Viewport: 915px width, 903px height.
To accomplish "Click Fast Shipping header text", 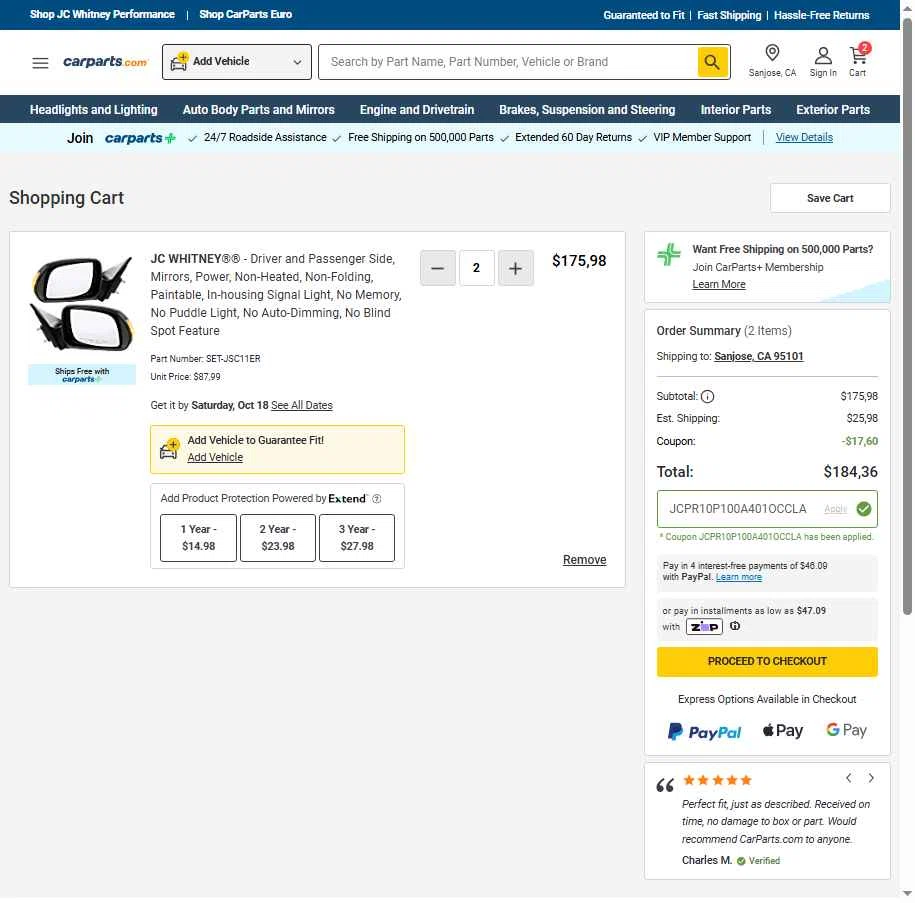I will coord(729,15).
